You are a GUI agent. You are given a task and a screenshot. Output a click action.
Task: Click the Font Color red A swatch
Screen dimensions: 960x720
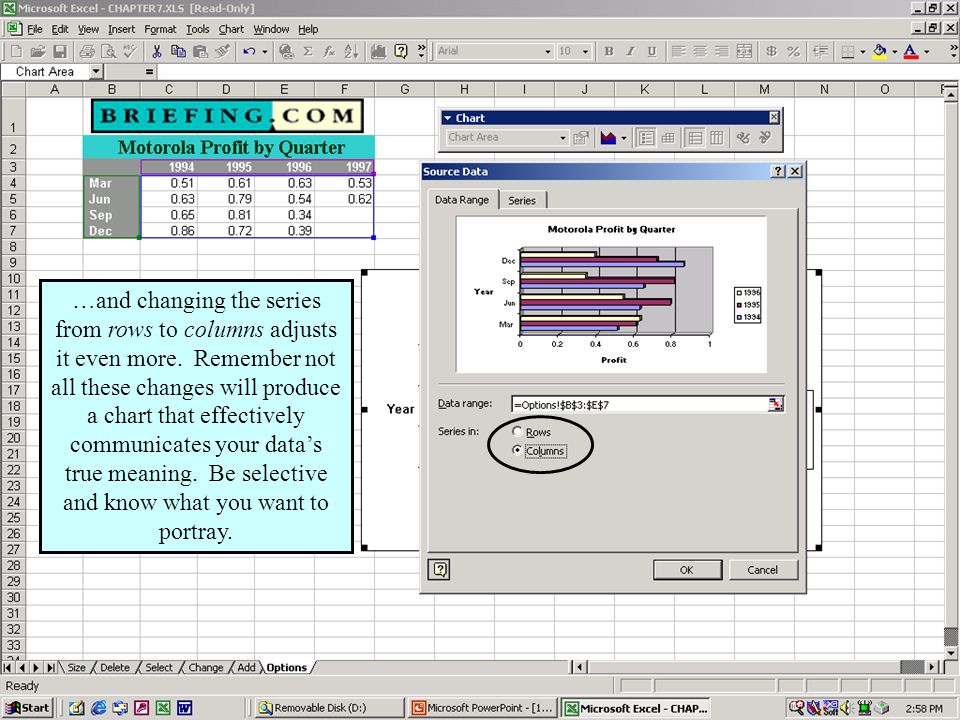coord(911,51)
